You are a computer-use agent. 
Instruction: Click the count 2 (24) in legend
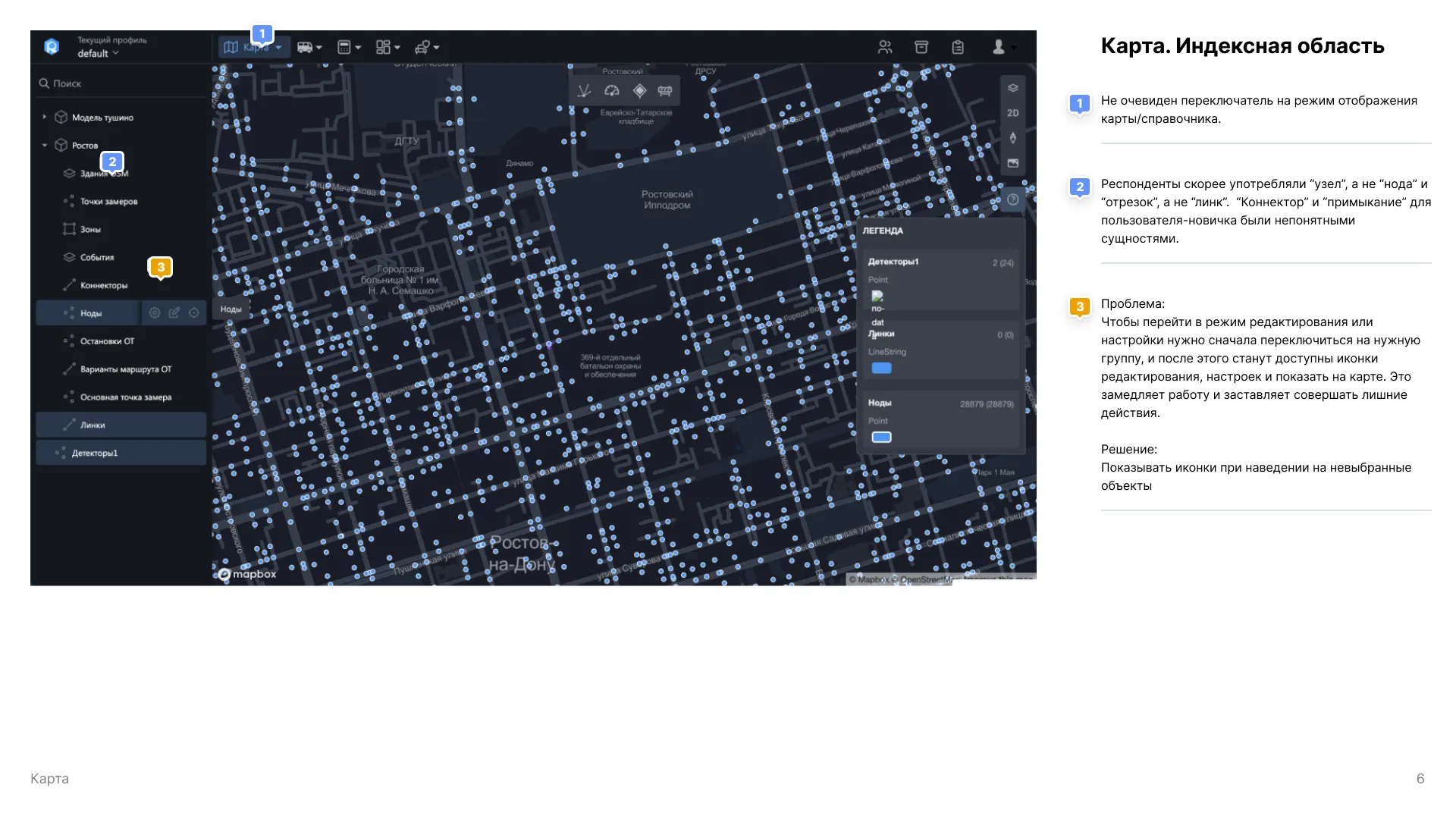(1003, 263)
